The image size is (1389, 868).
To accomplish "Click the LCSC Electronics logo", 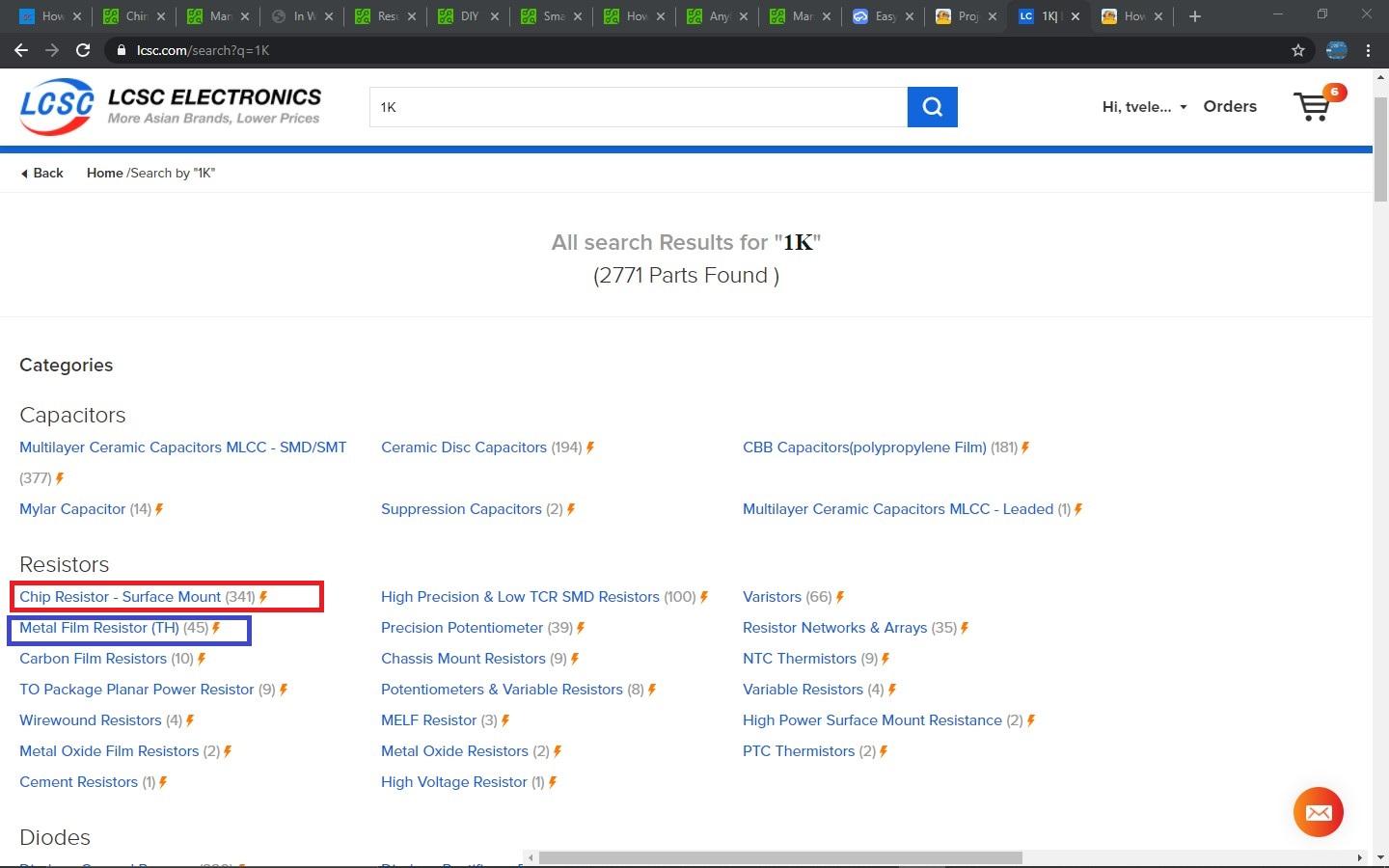I will point(171,107).
